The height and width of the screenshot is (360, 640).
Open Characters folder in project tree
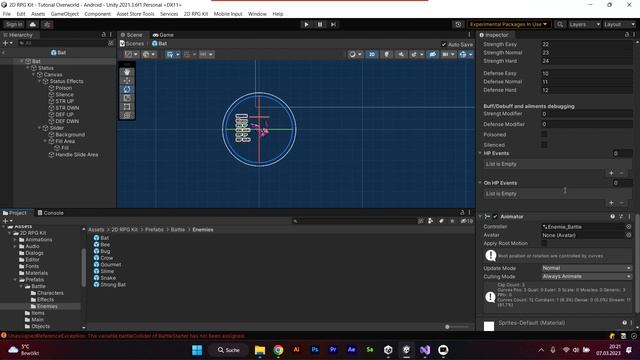coord(50,293)
